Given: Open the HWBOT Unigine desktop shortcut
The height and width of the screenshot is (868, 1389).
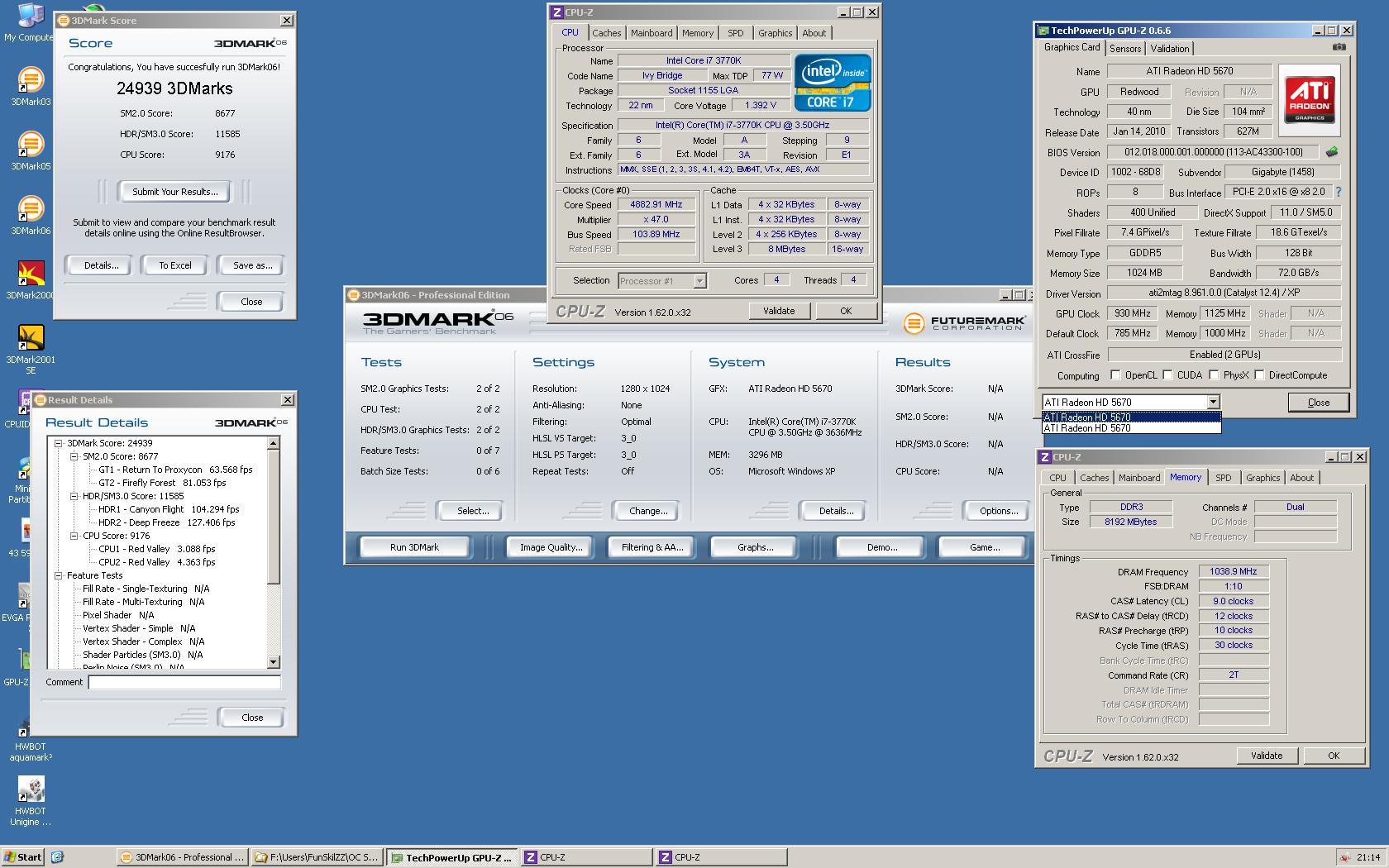Looking at the screenshot, I should point(31,800).
